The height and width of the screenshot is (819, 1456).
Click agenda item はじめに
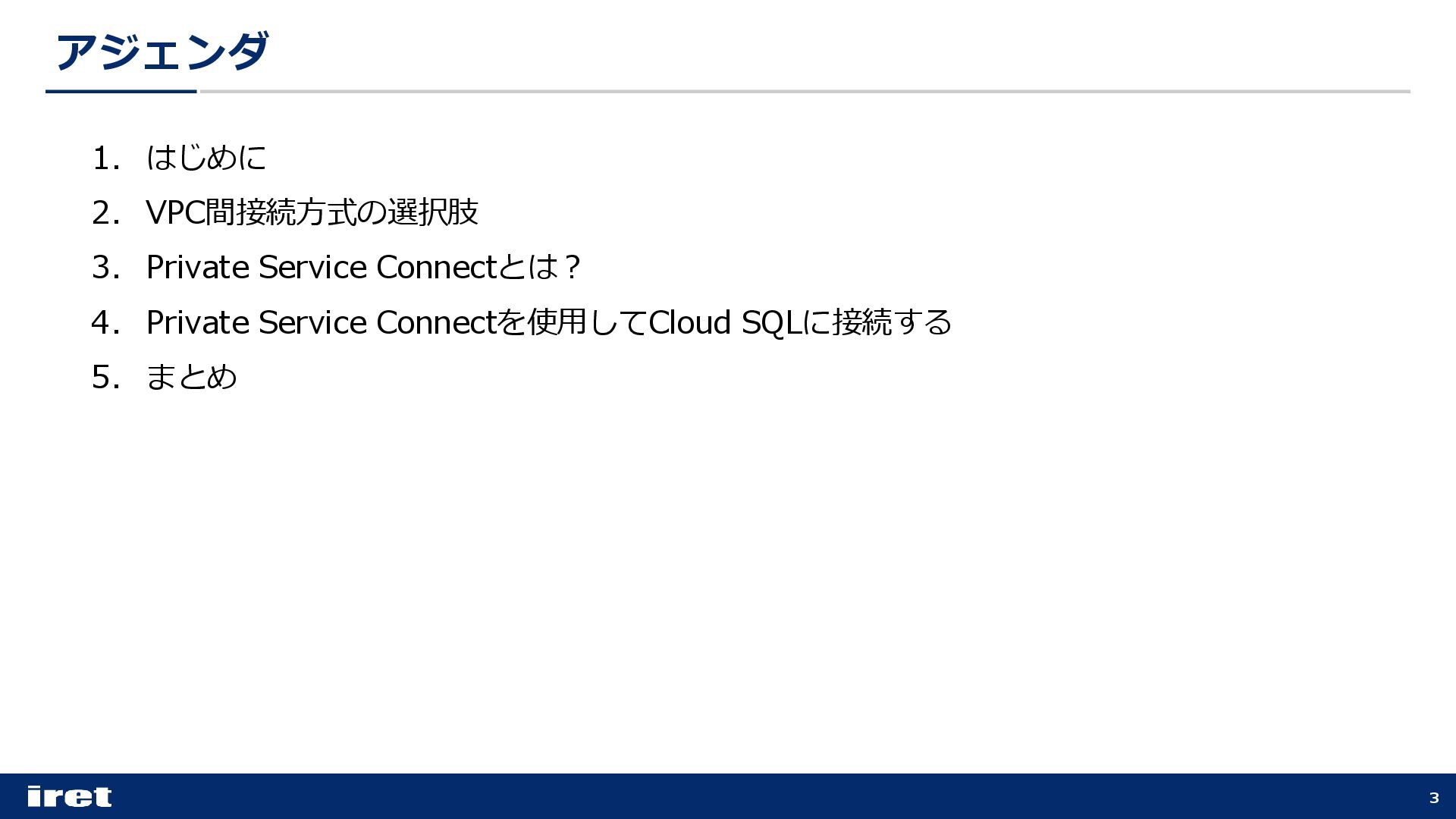tap(207, 158)
